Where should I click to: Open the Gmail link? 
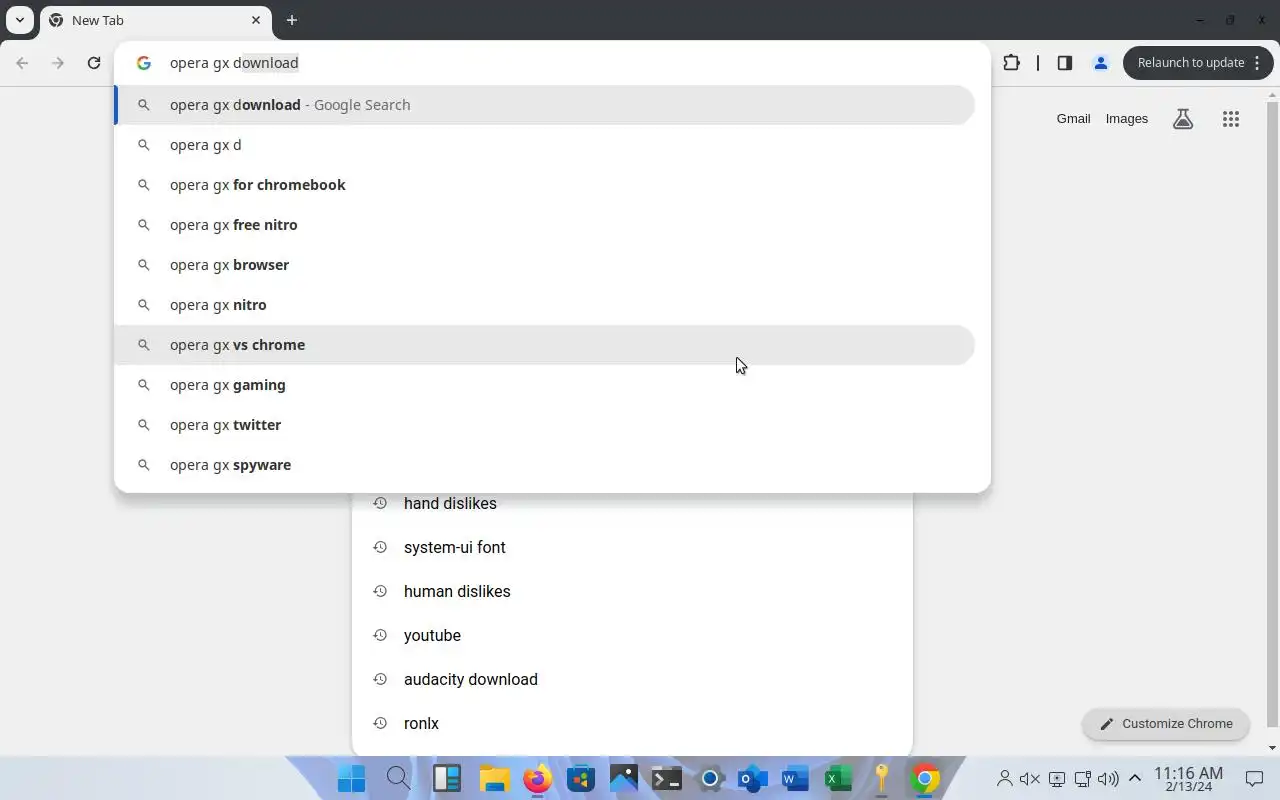point(1073,119)
